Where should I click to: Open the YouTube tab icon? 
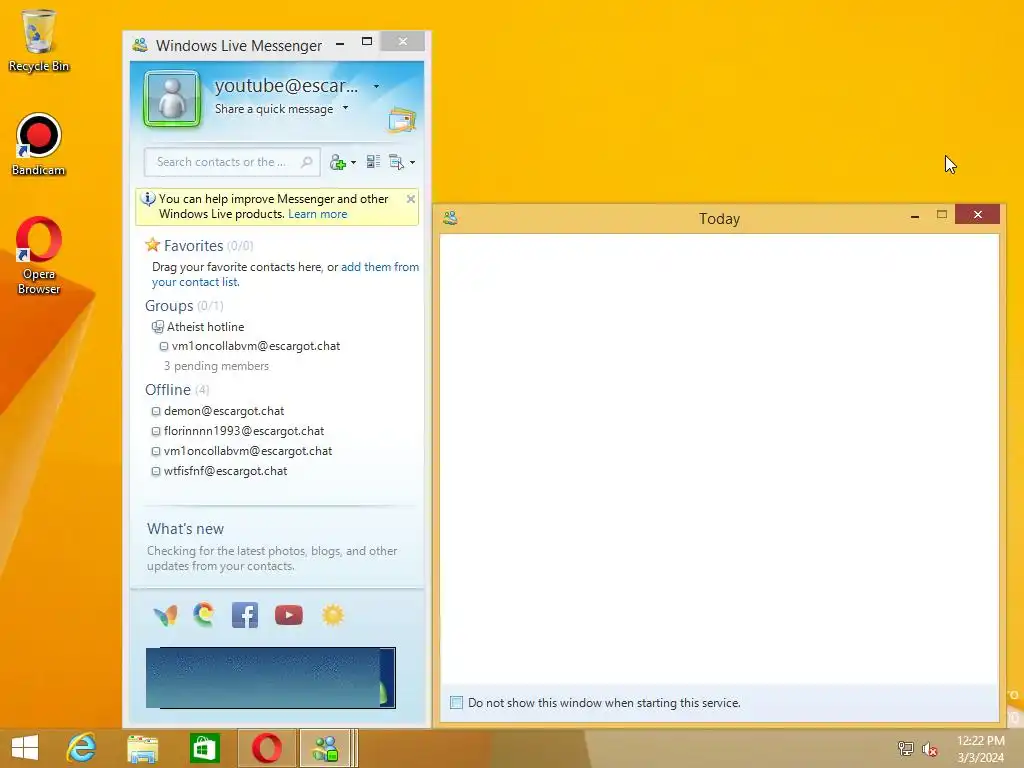click(289, 615)
